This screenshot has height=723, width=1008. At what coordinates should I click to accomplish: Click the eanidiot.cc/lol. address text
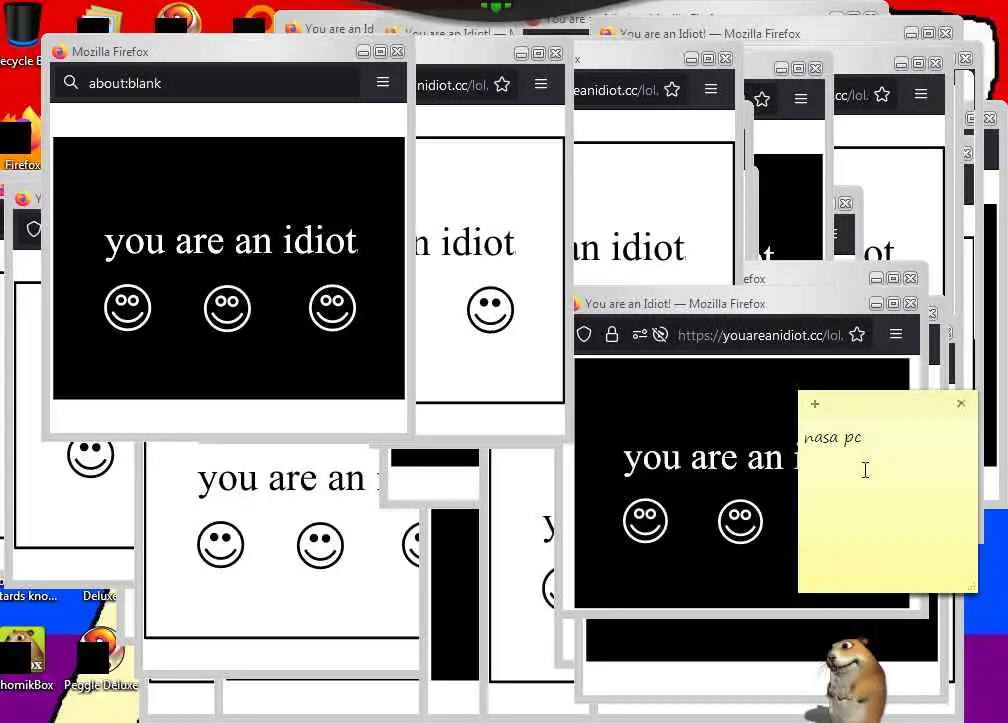click(x=616, y=90)
